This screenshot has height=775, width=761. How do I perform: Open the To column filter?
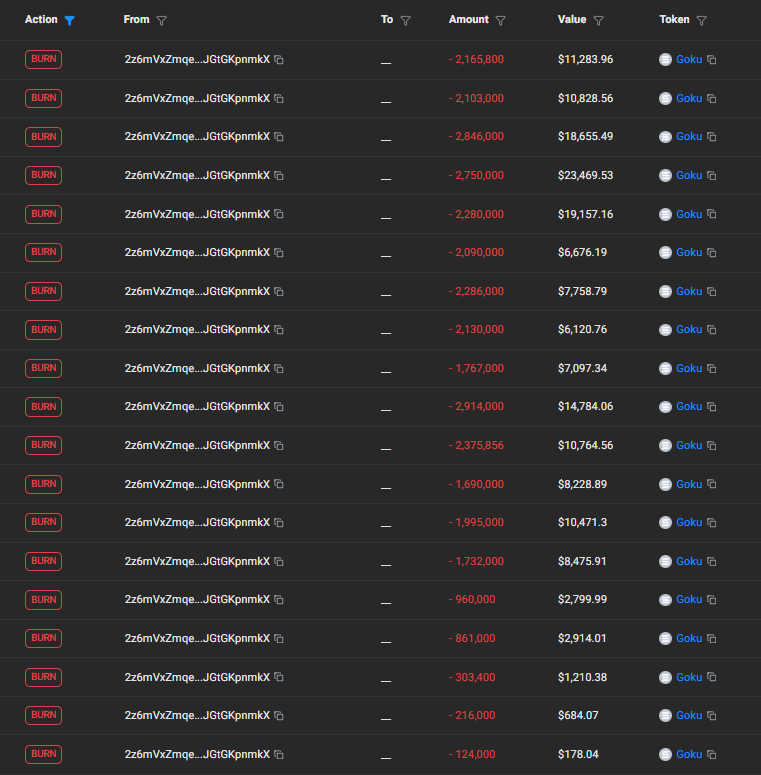point(406,20)
